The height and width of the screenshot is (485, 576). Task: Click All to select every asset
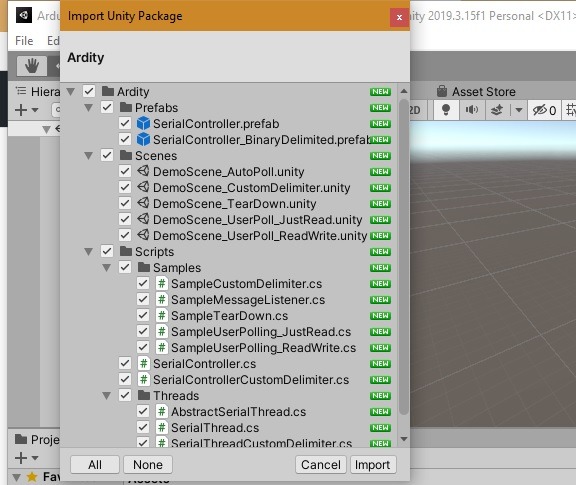click(95, 465)
